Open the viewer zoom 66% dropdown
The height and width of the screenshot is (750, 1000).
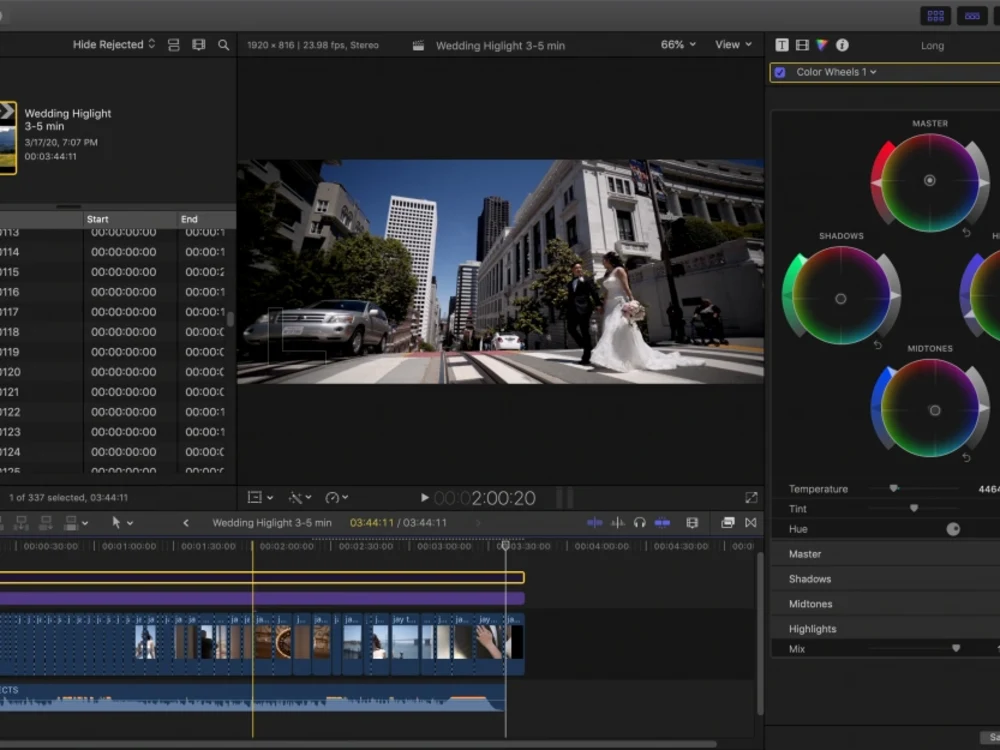tap(678, 45)
